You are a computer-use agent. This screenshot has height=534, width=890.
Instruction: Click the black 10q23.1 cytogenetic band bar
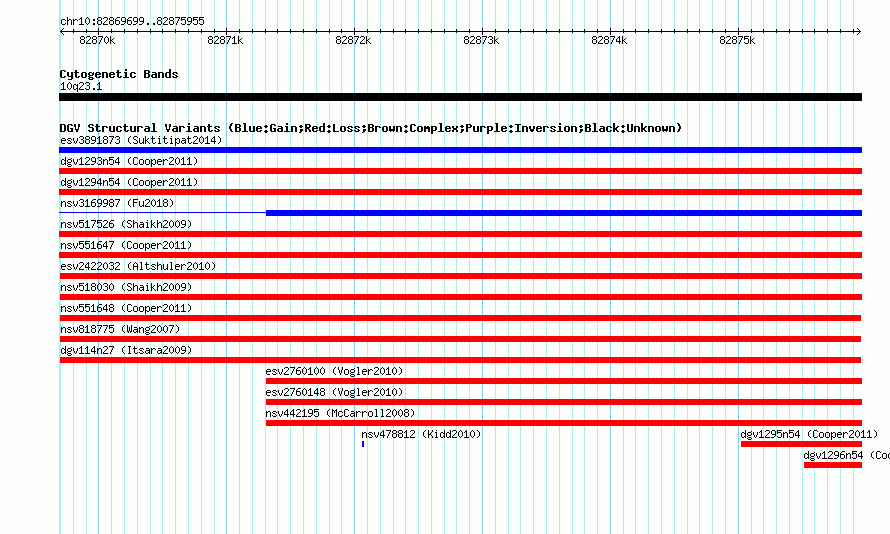(x=460, y=97)
